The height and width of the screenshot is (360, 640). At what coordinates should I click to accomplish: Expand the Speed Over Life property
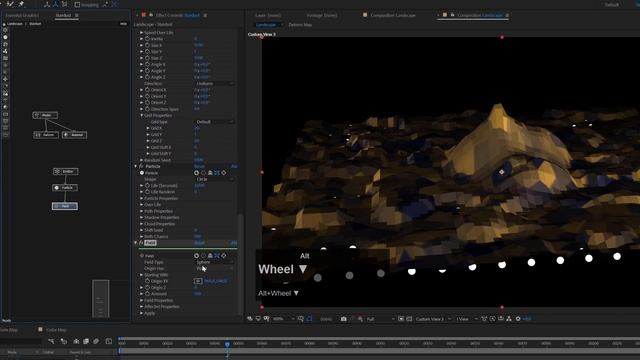point(142,32)
